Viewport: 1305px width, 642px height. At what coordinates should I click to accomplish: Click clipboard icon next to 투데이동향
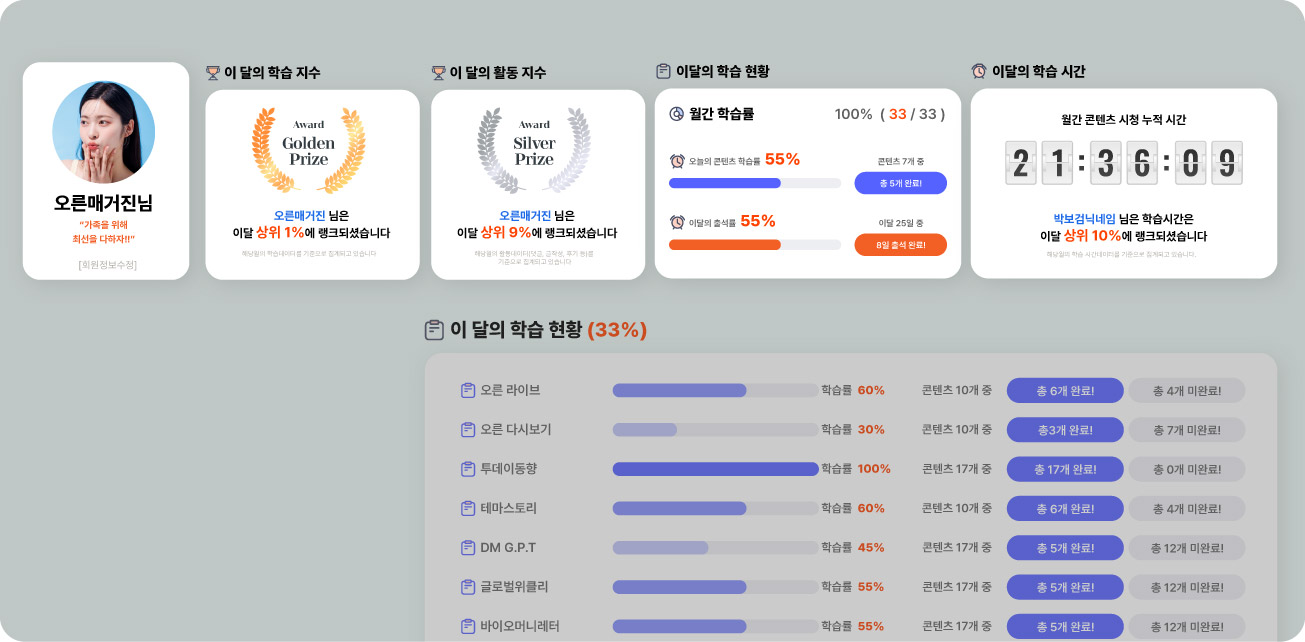(x=467, y=469)
